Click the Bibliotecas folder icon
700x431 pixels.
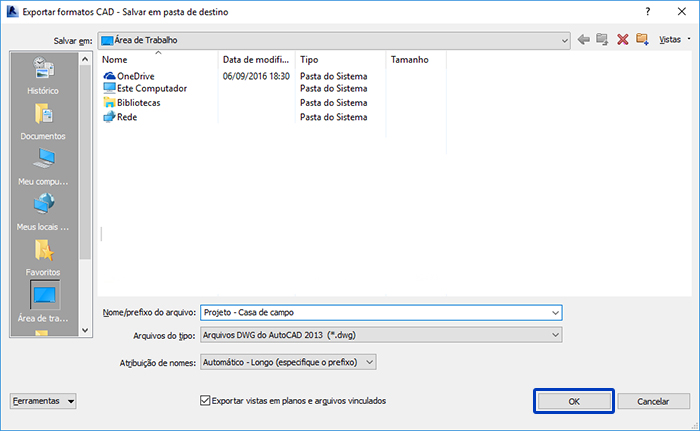109,102
